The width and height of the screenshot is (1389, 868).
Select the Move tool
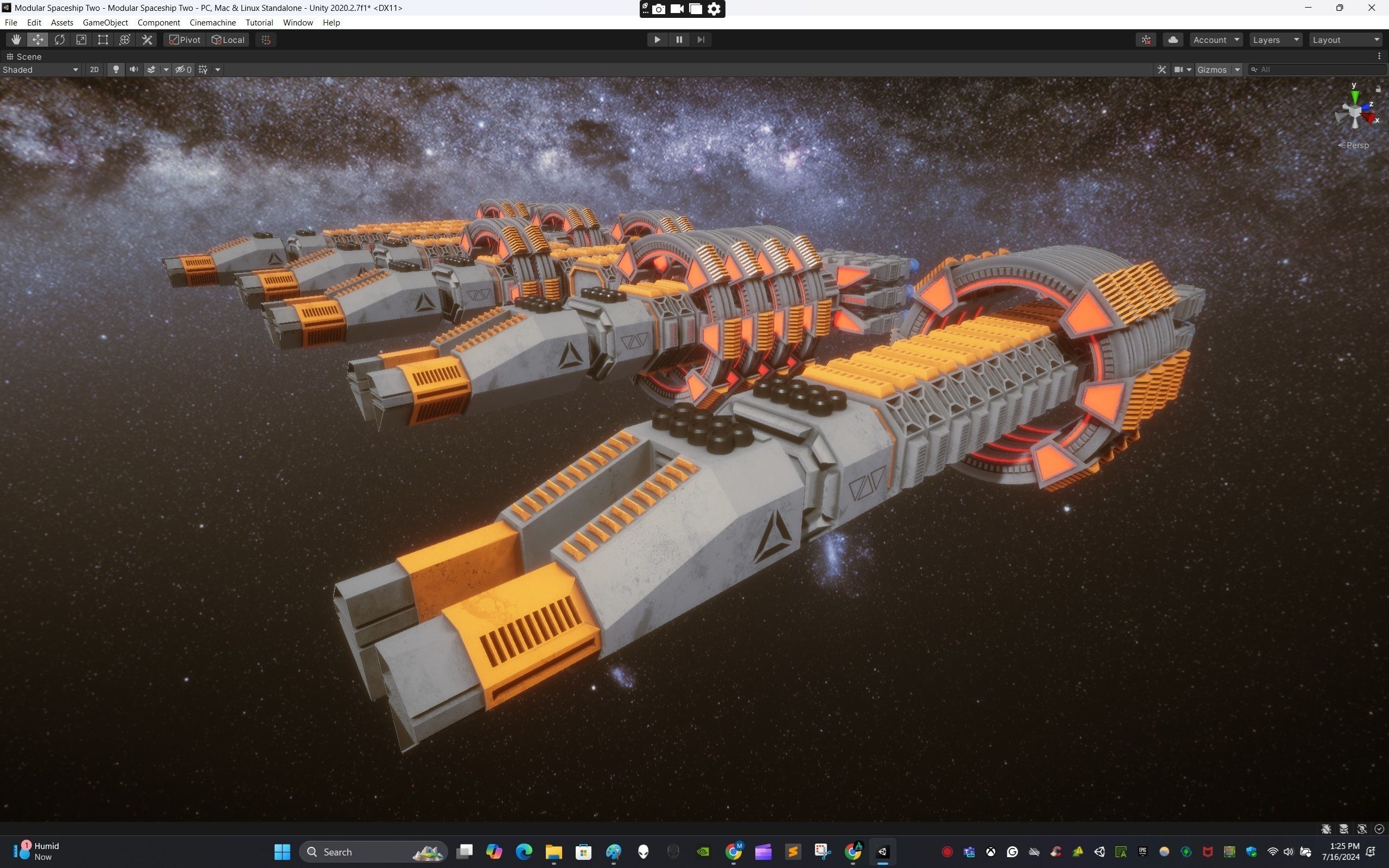point(38,40)
